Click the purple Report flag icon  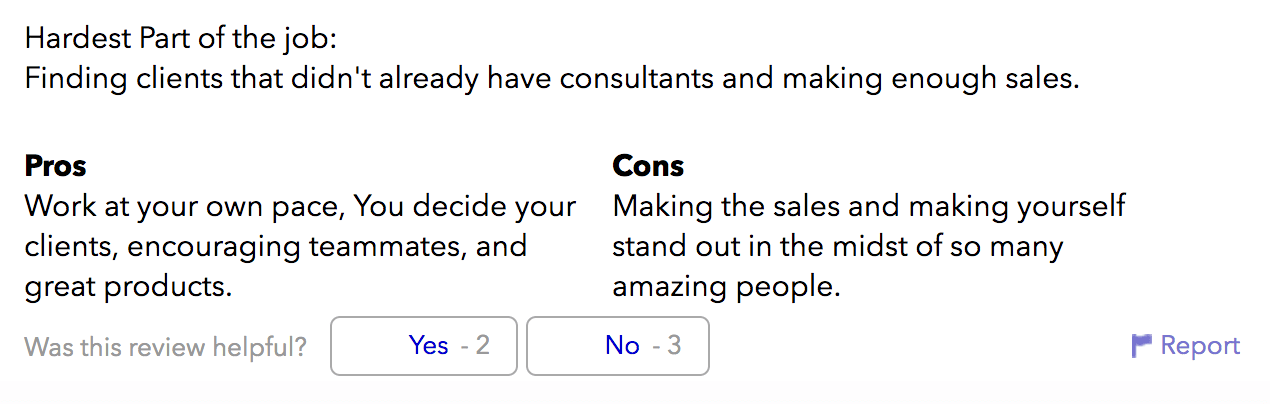pos(1142,346)
